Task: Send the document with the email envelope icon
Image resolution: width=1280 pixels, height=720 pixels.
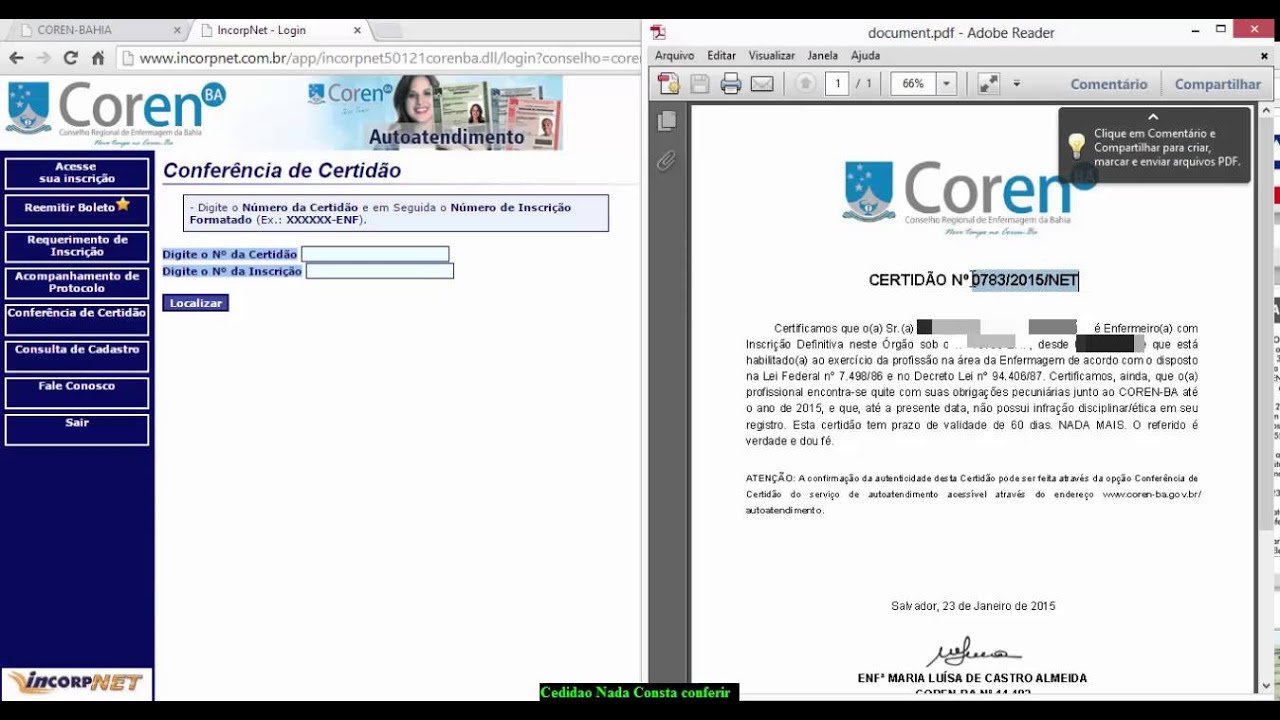Action: click(x=762, y=84)
